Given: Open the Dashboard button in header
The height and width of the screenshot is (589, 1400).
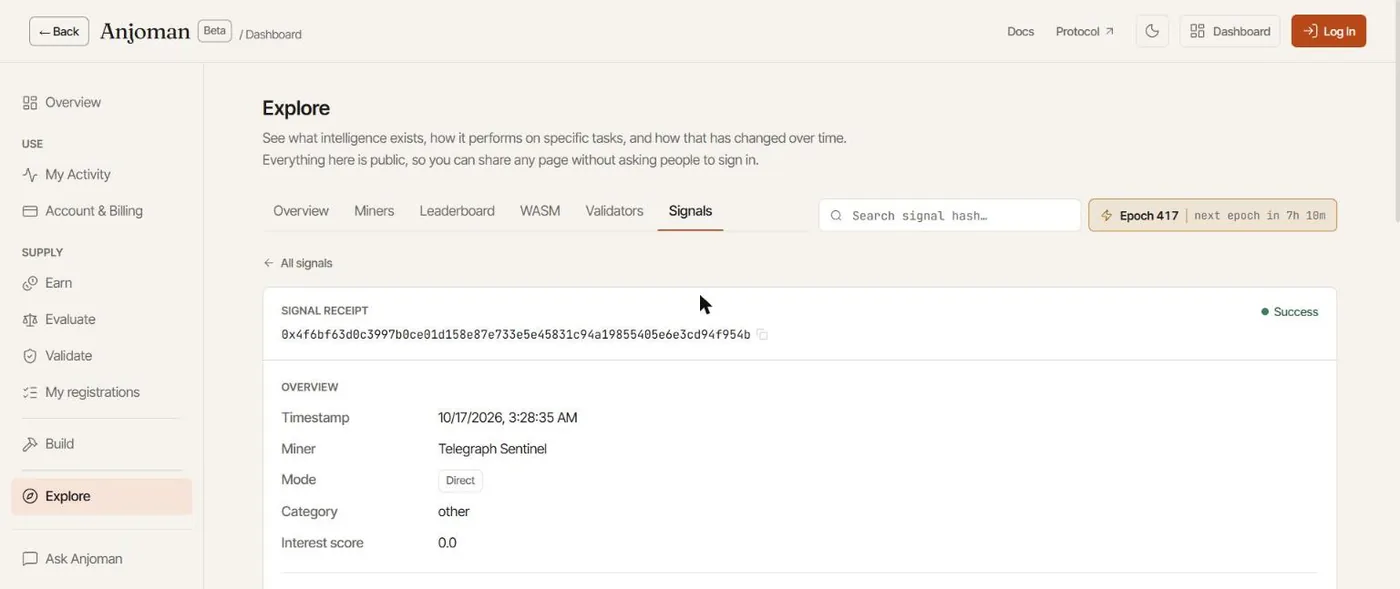Looking at the screenshot, I should click(x=1230, y=31).
